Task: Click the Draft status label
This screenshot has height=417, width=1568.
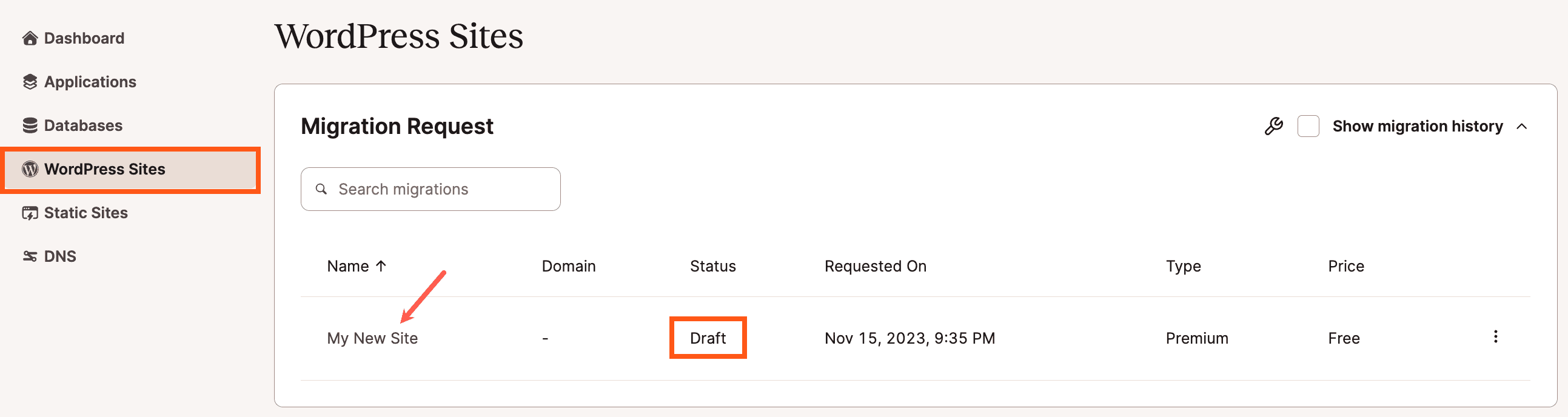Action: tap(708, 338)
